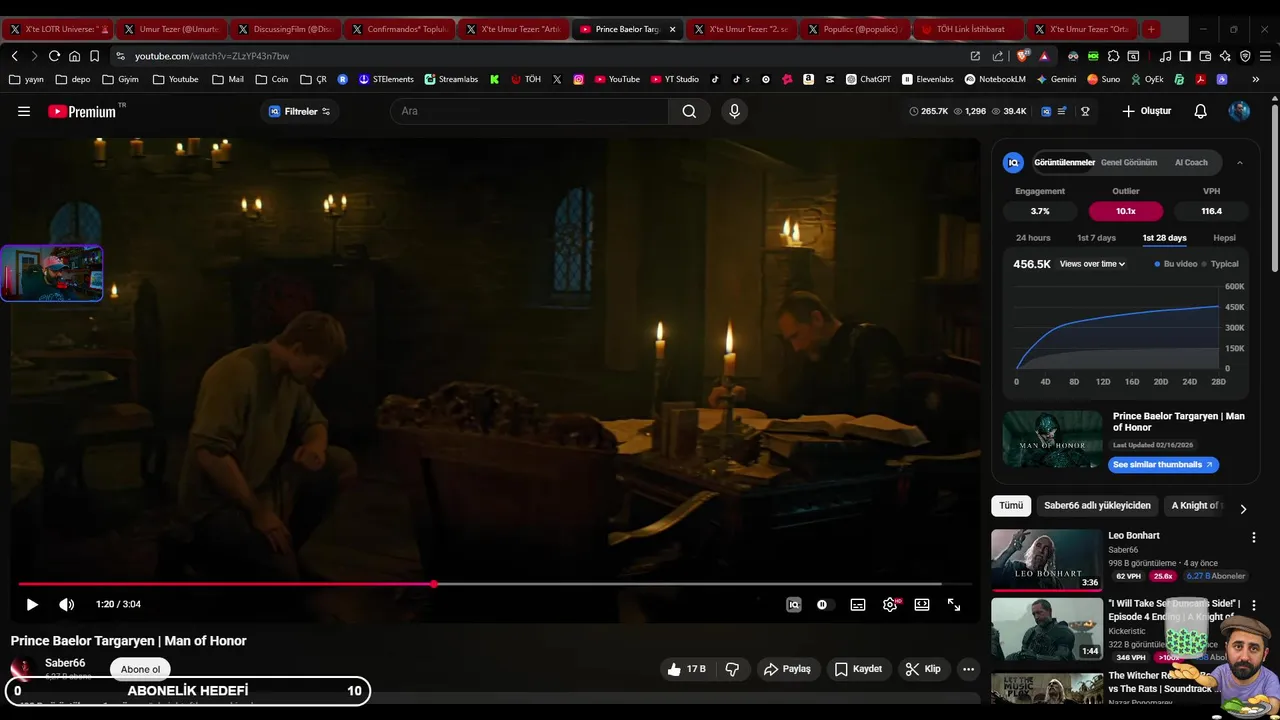This screenshot has height=720, width=1280.
Task: Click the IQ icon in player controls
Action: tap(793, 604)
